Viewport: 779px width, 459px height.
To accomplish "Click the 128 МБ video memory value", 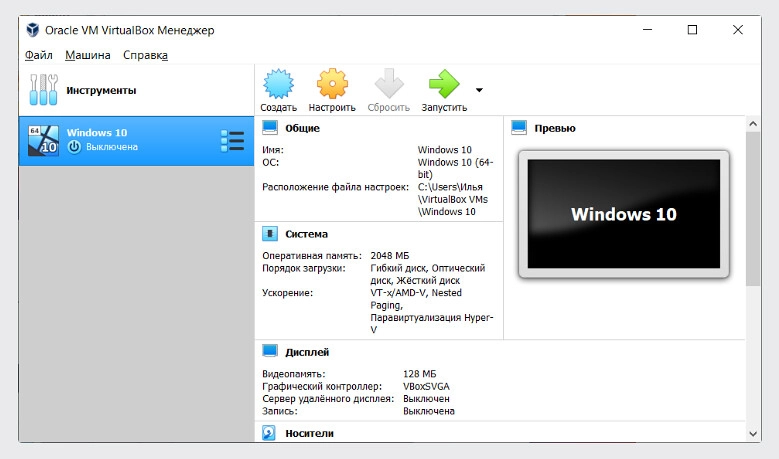I will (x=419, y=374).
